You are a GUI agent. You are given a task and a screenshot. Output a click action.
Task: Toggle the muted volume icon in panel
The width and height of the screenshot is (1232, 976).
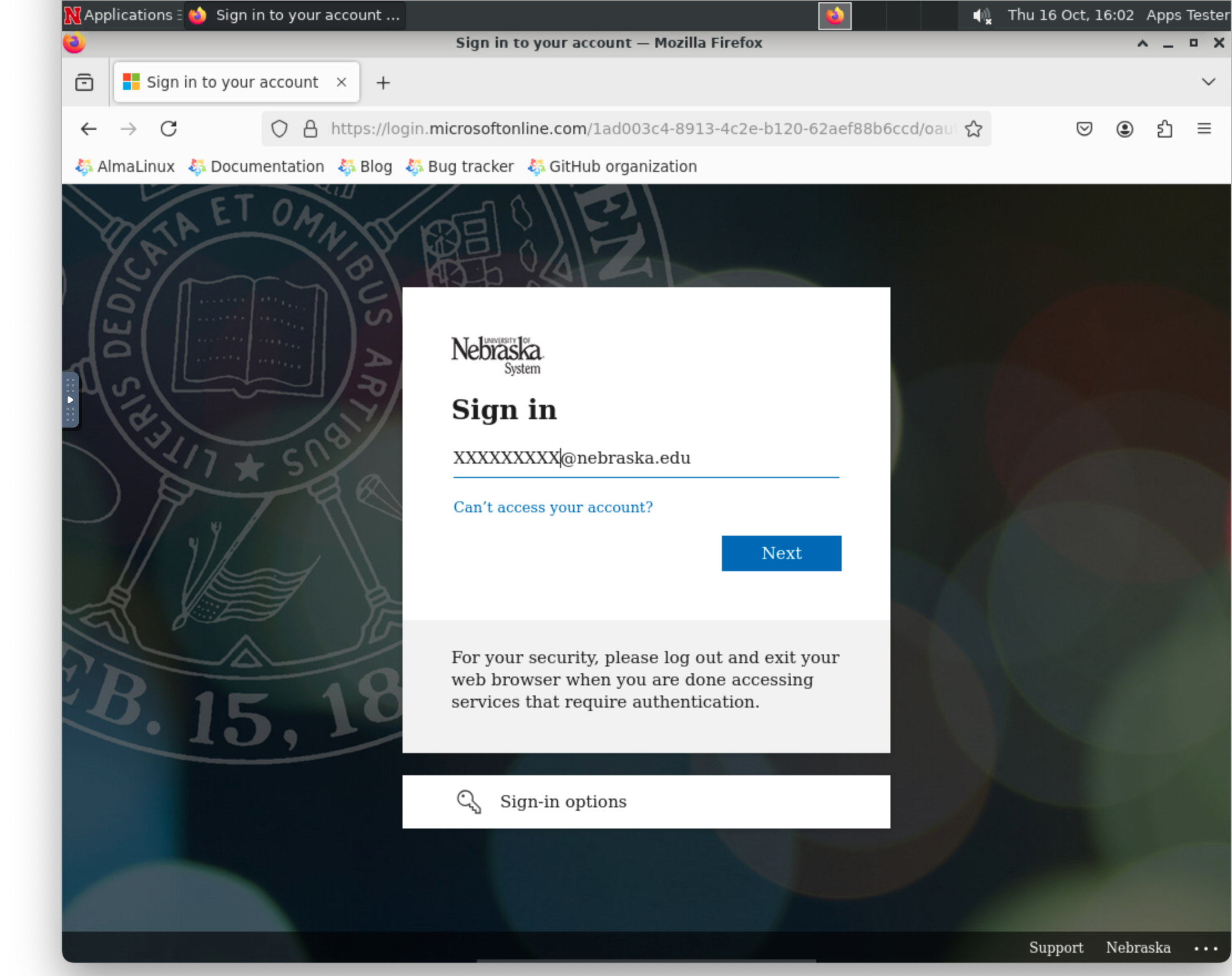[982, 16]
